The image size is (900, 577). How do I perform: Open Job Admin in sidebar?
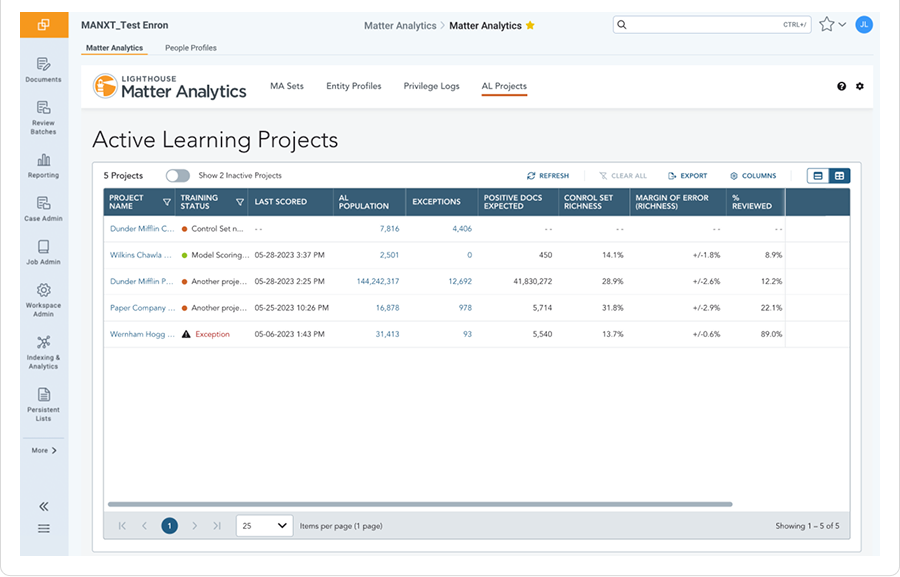[44, 252]
